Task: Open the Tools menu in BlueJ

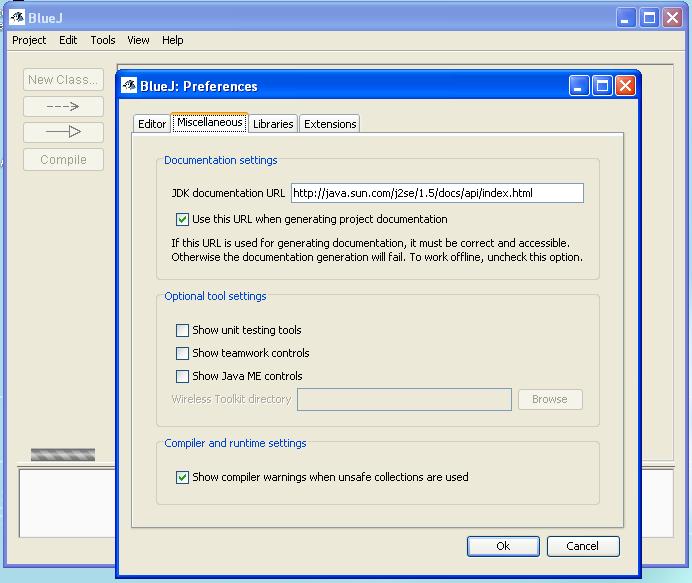Action: coord(103,40)
